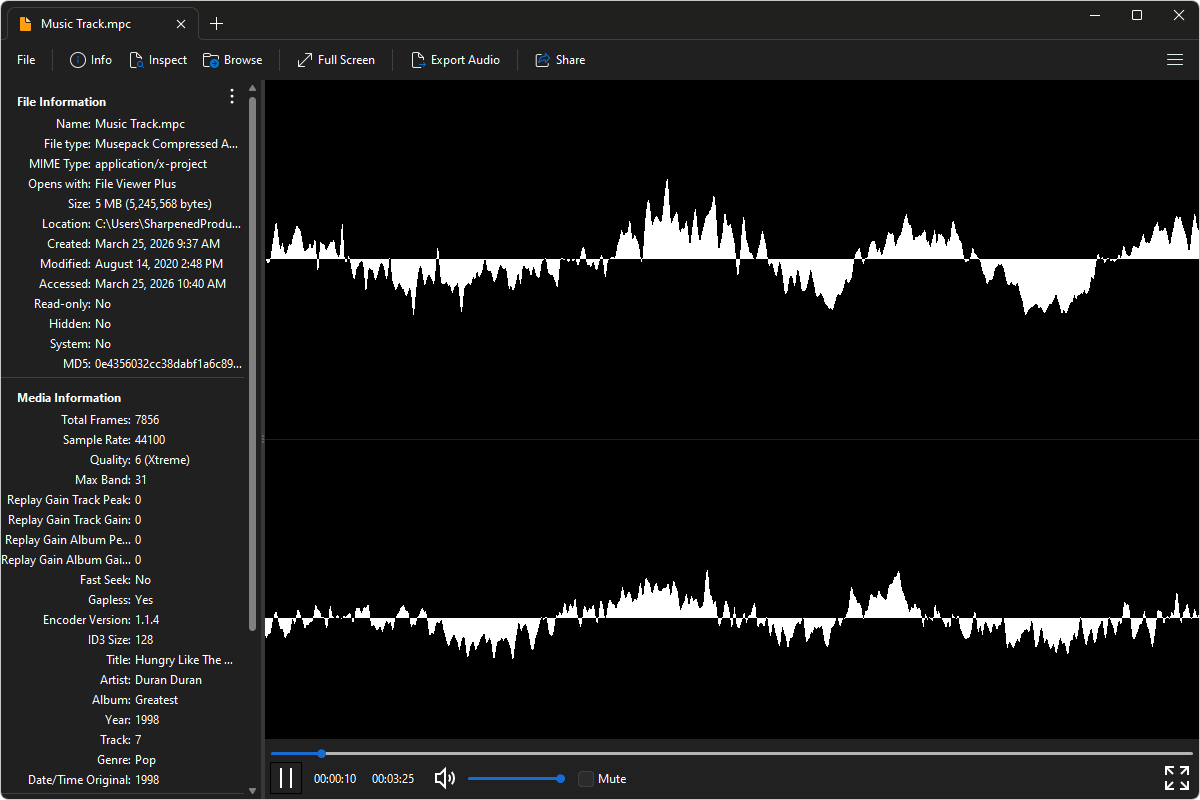Close the Music Track.mpc tab
The image size is (1200, 800).
pyautogui.click(x=180, y=22)
